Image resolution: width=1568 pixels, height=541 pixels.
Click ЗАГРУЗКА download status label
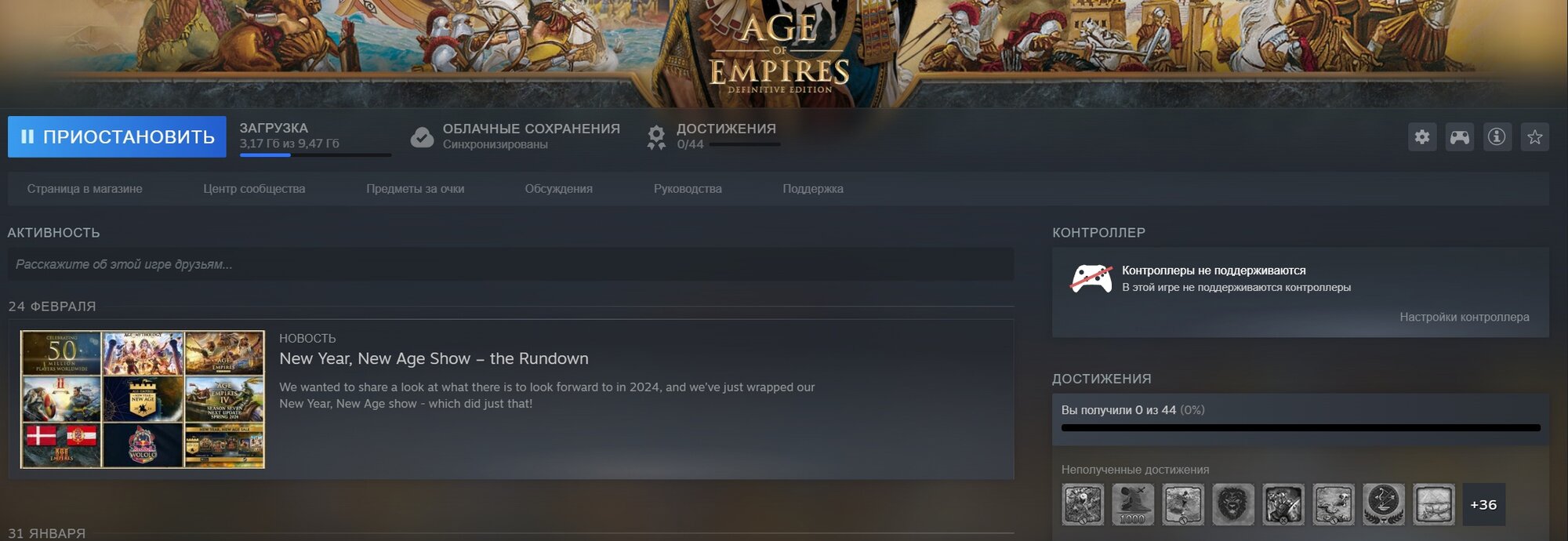274,128
